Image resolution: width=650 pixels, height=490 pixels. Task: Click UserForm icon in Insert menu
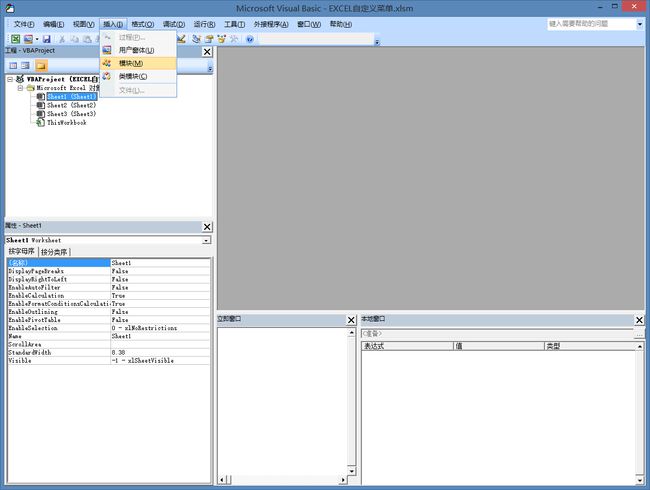(107, 50)
